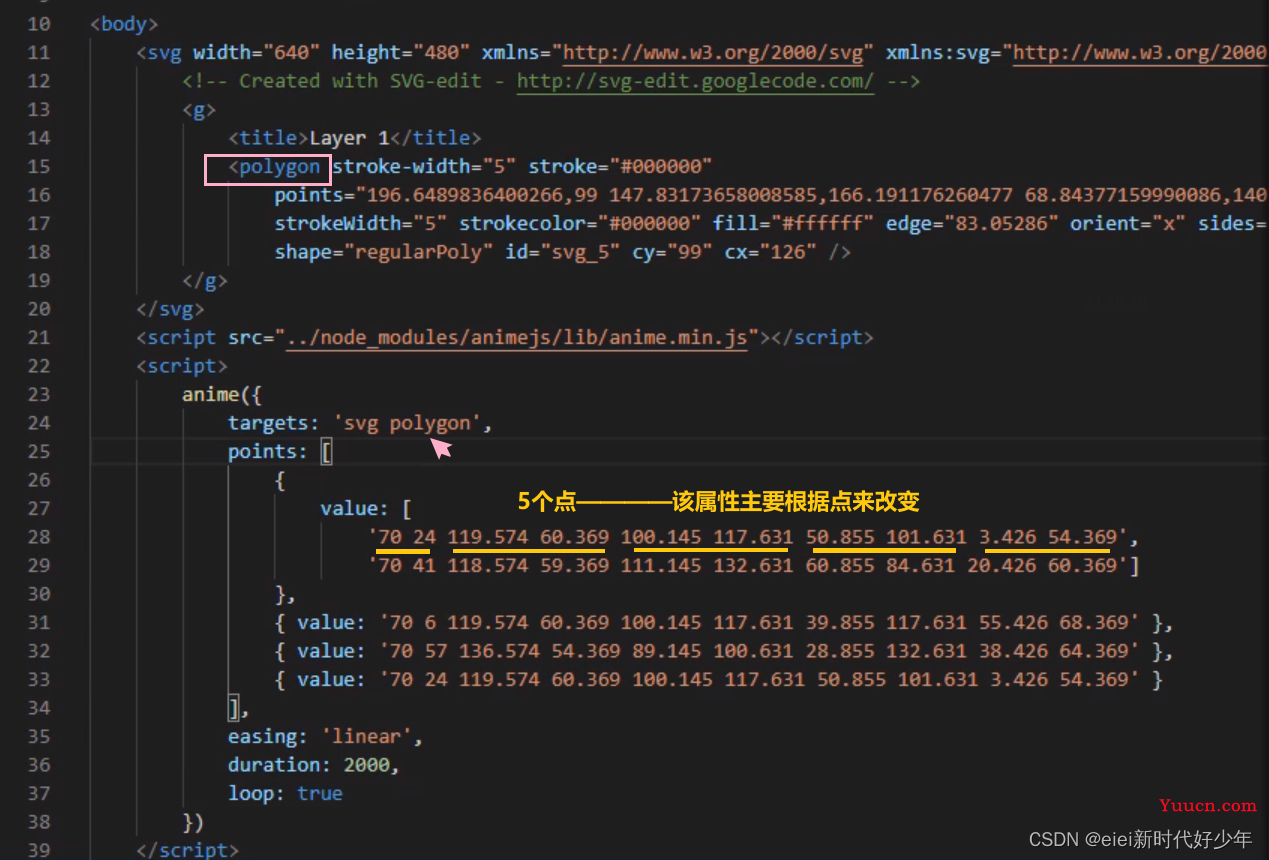Screen dimensions: 1269x860
Task: Click line number 21 in the gutter
Action: (x=38, y=338)
